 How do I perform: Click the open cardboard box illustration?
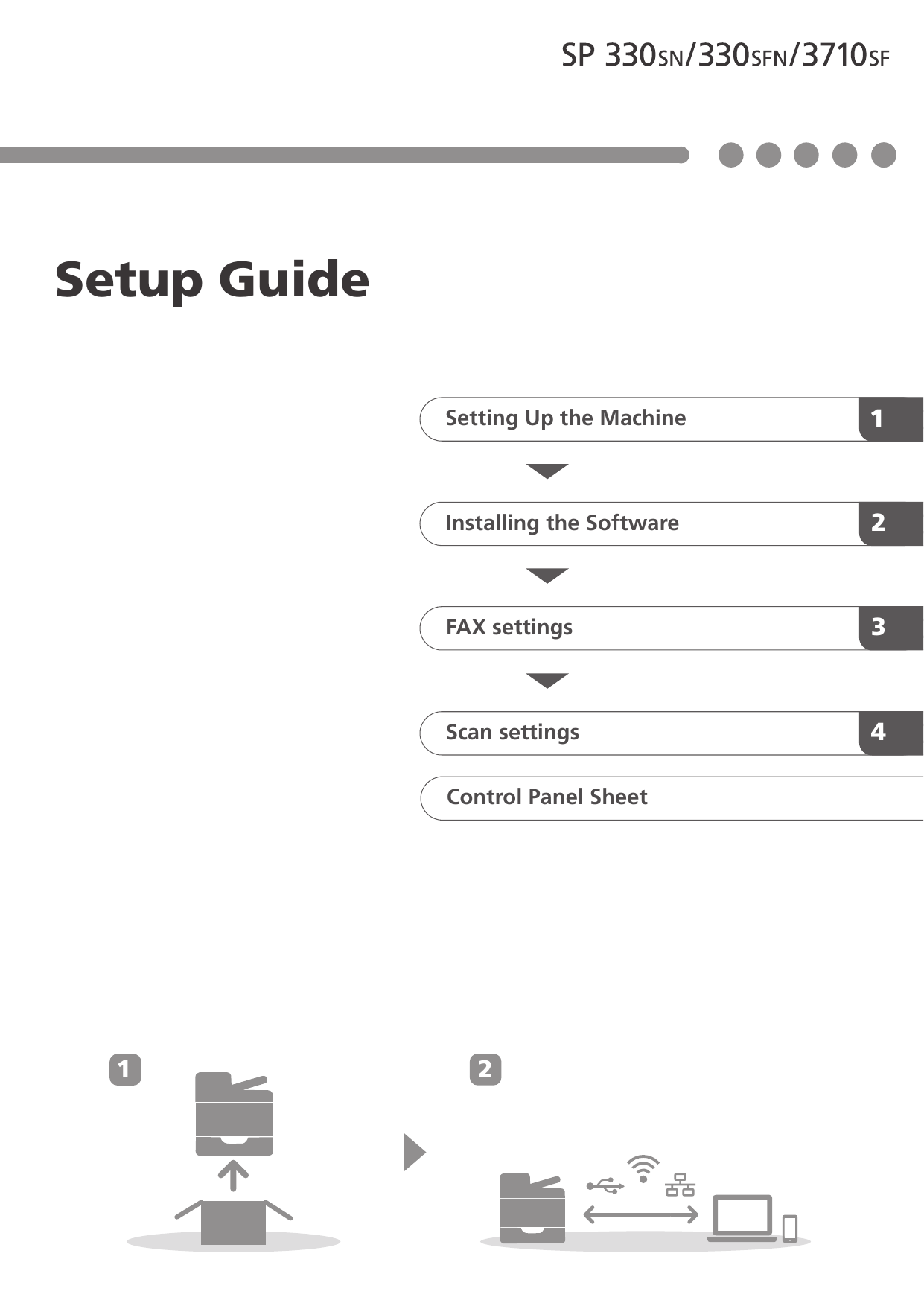click(233, 1221)
